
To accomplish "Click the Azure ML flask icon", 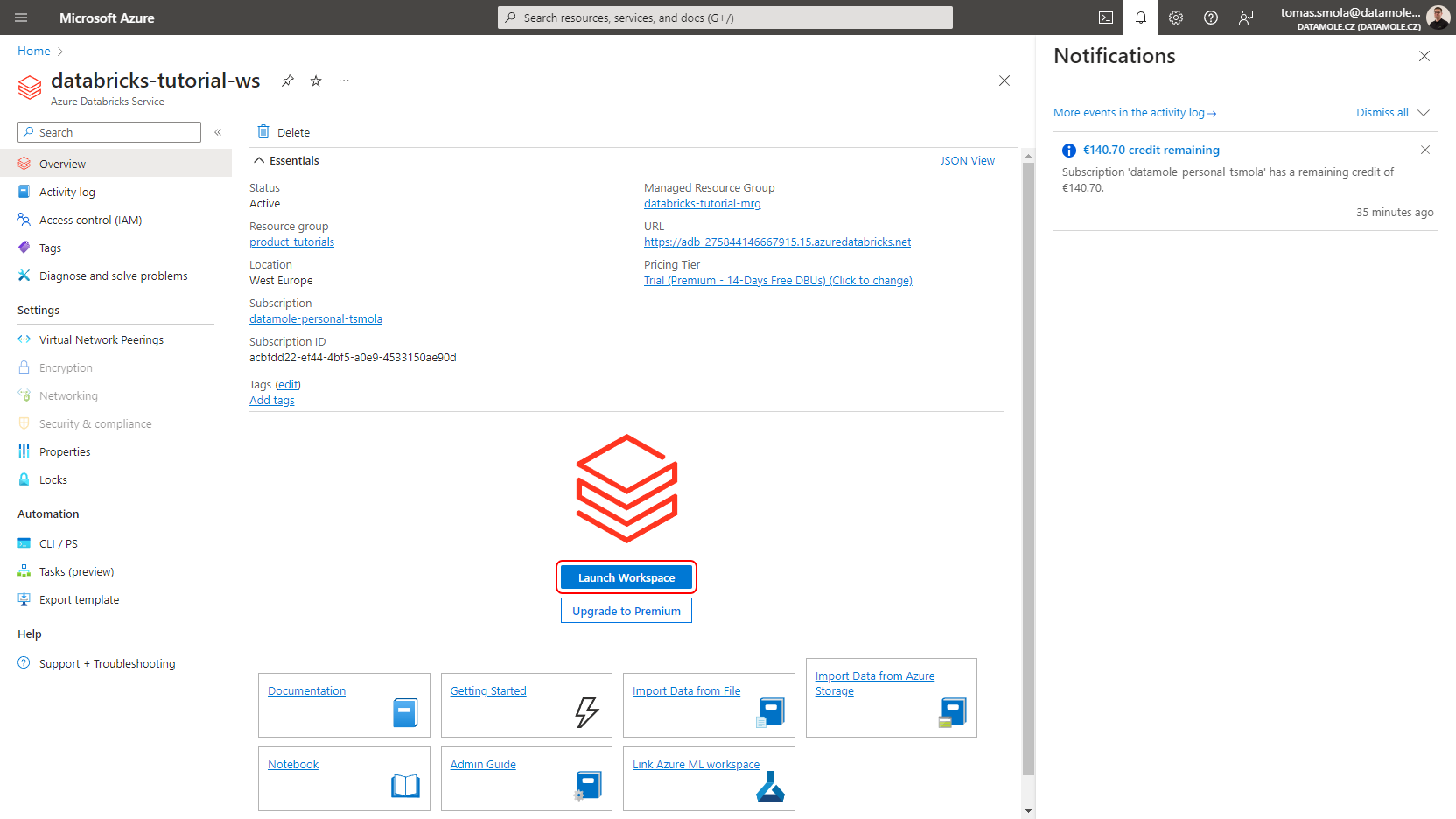I will click(x=770, y=786).
